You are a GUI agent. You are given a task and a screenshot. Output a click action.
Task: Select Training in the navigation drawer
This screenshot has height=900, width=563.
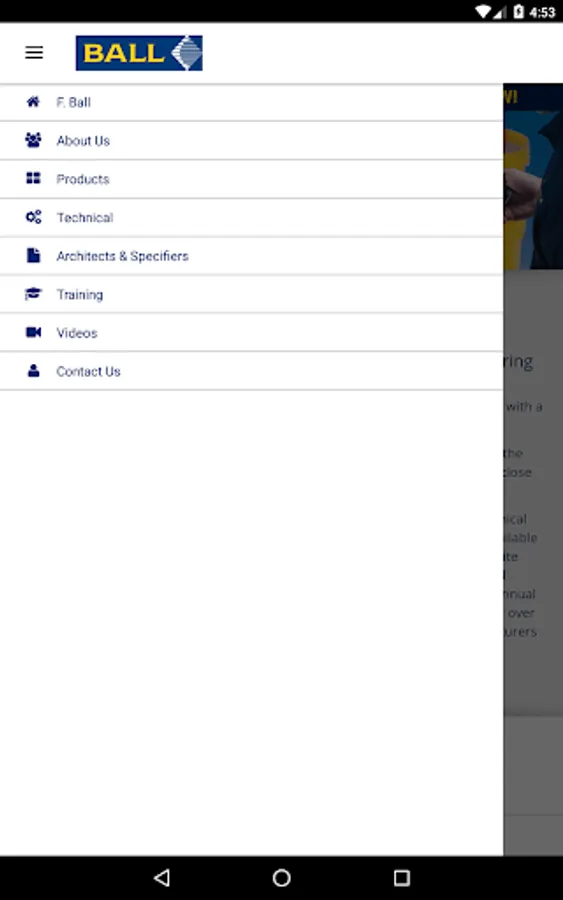[x=251, y=295]
